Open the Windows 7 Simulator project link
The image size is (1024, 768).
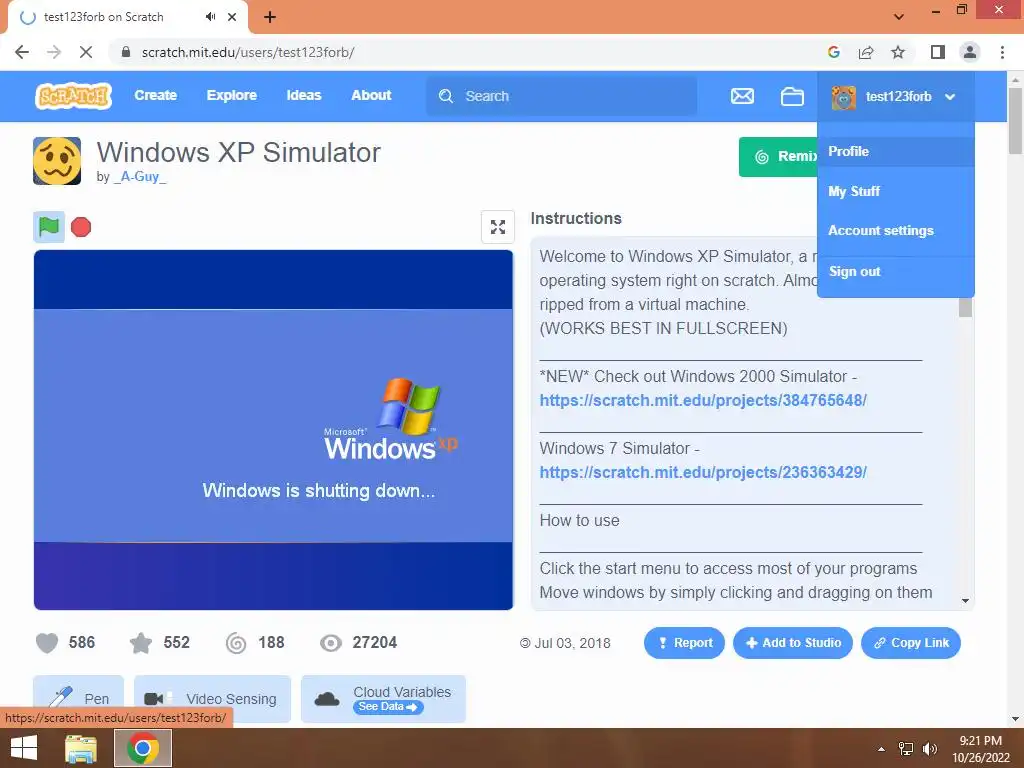pyautogui.click(x=703, y=472)
